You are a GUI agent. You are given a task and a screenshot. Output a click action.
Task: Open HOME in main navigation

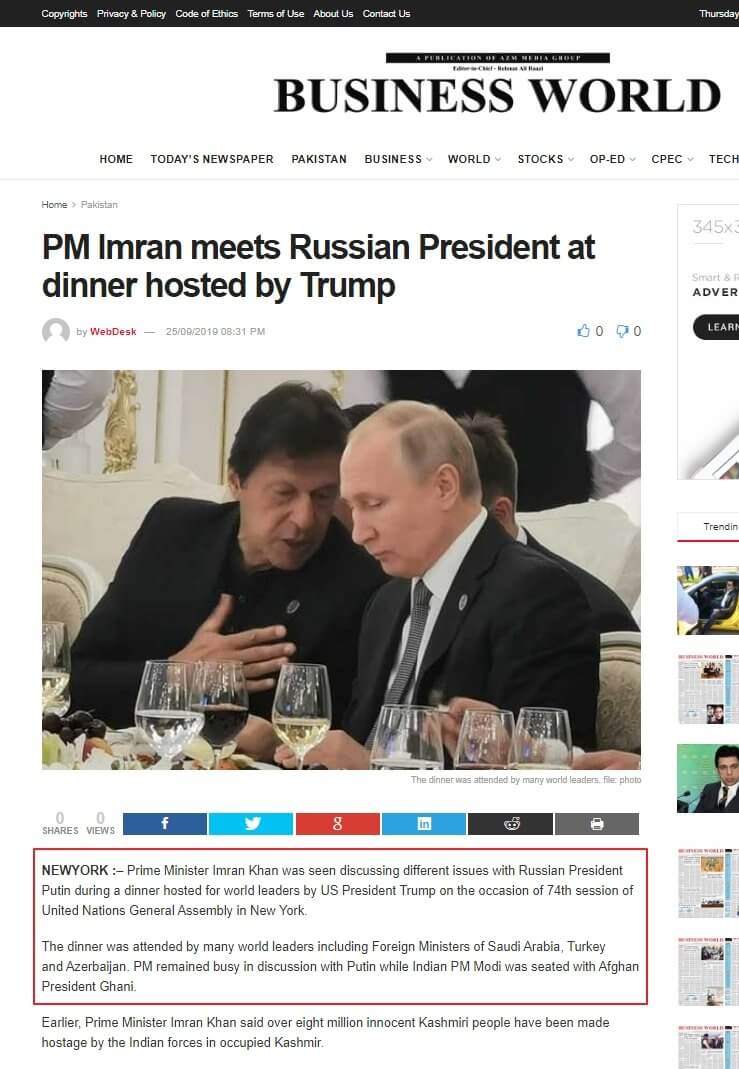116,159
